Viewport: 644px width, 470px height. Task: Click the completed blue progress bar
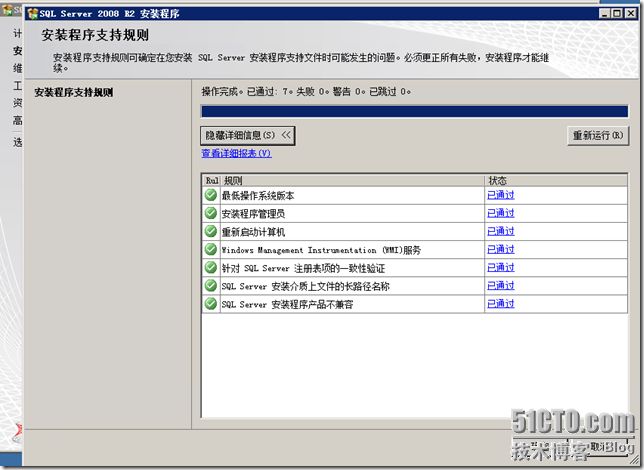point(414,111)
